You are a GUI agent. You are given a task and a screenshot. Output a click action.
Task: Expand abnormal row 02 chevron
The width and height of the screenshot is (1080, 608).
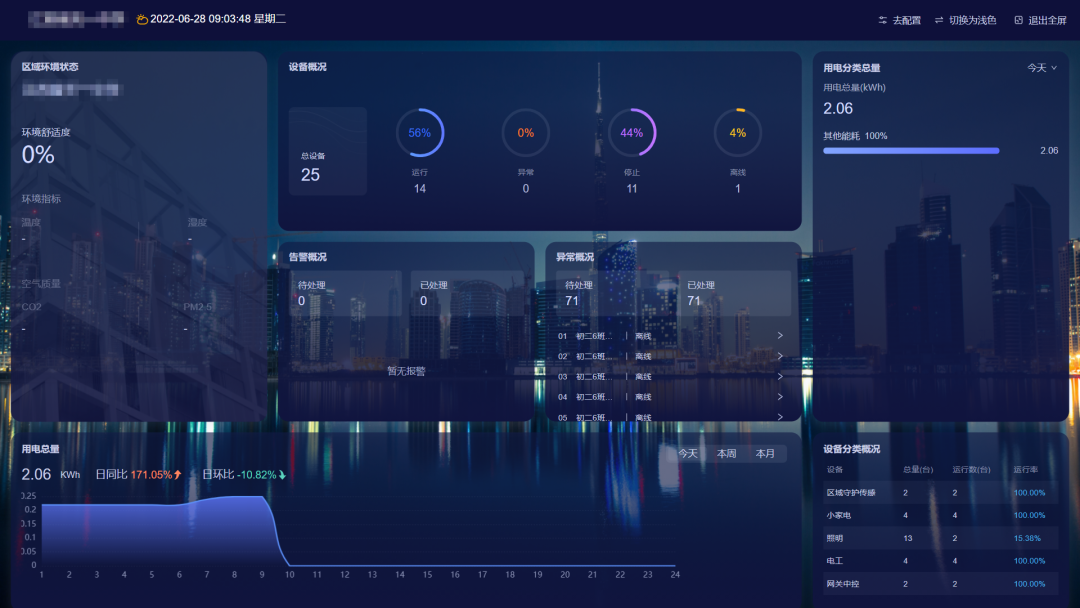[x=780, y=356]
